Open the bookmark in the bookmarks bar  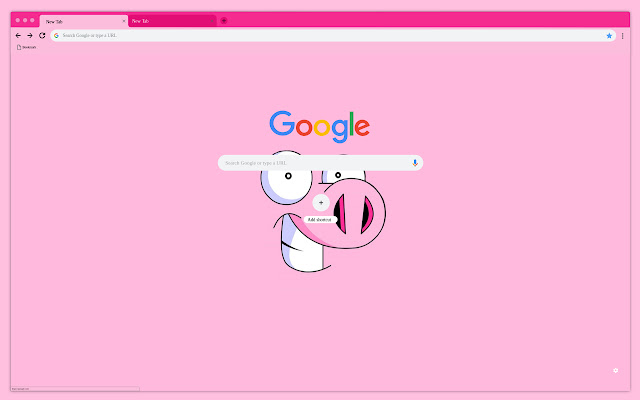pyautogui.click(x=27, y=47)
